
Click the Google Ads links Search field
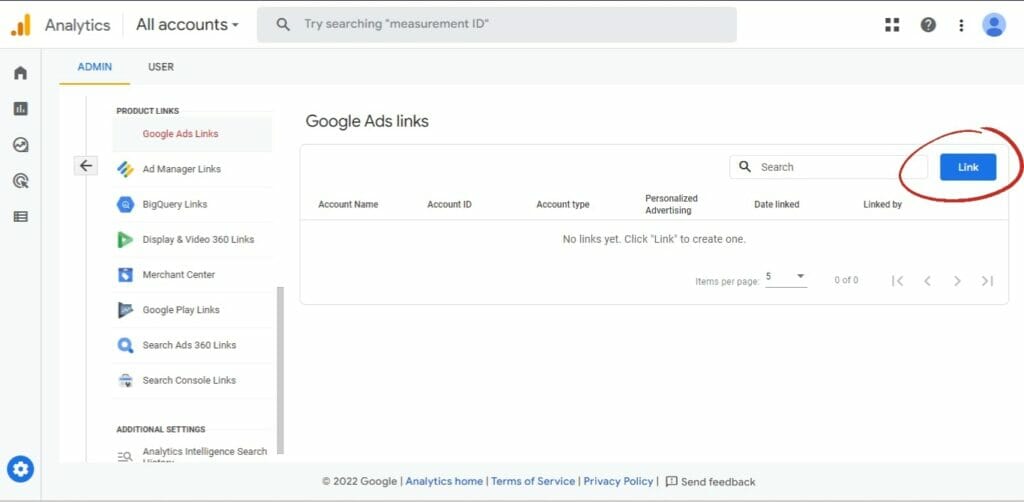tap(828, 167)
